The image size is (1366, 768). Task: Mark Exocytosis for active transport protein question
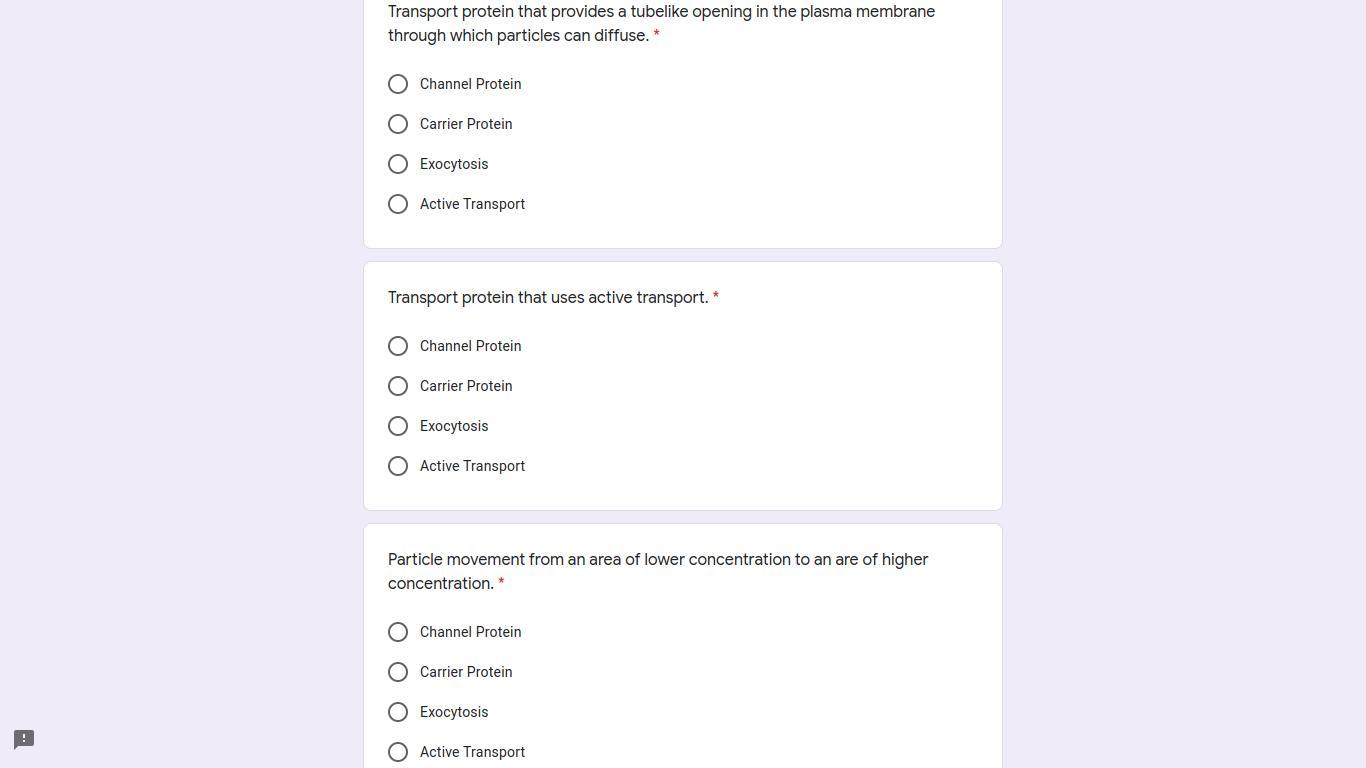(x=398, y=426)
